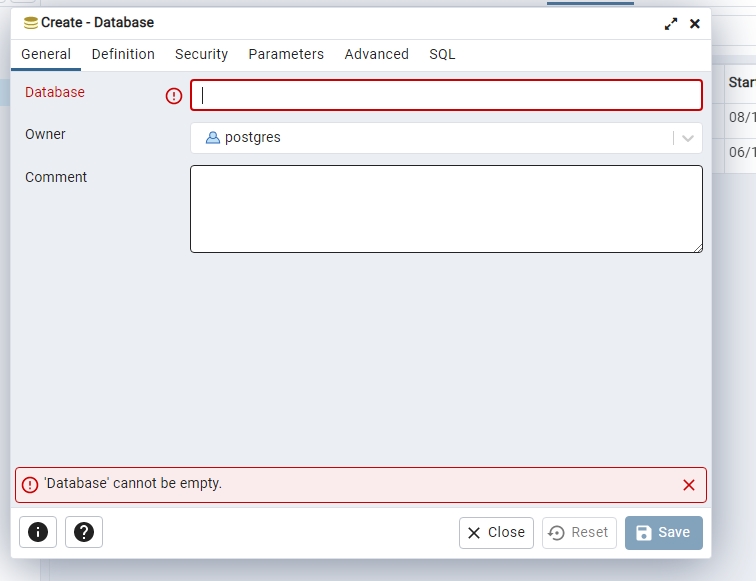Viewport: 756px width, 581px height.
Task: Maximize the Create - Database dialog
Action: click(x=671, y=23)
